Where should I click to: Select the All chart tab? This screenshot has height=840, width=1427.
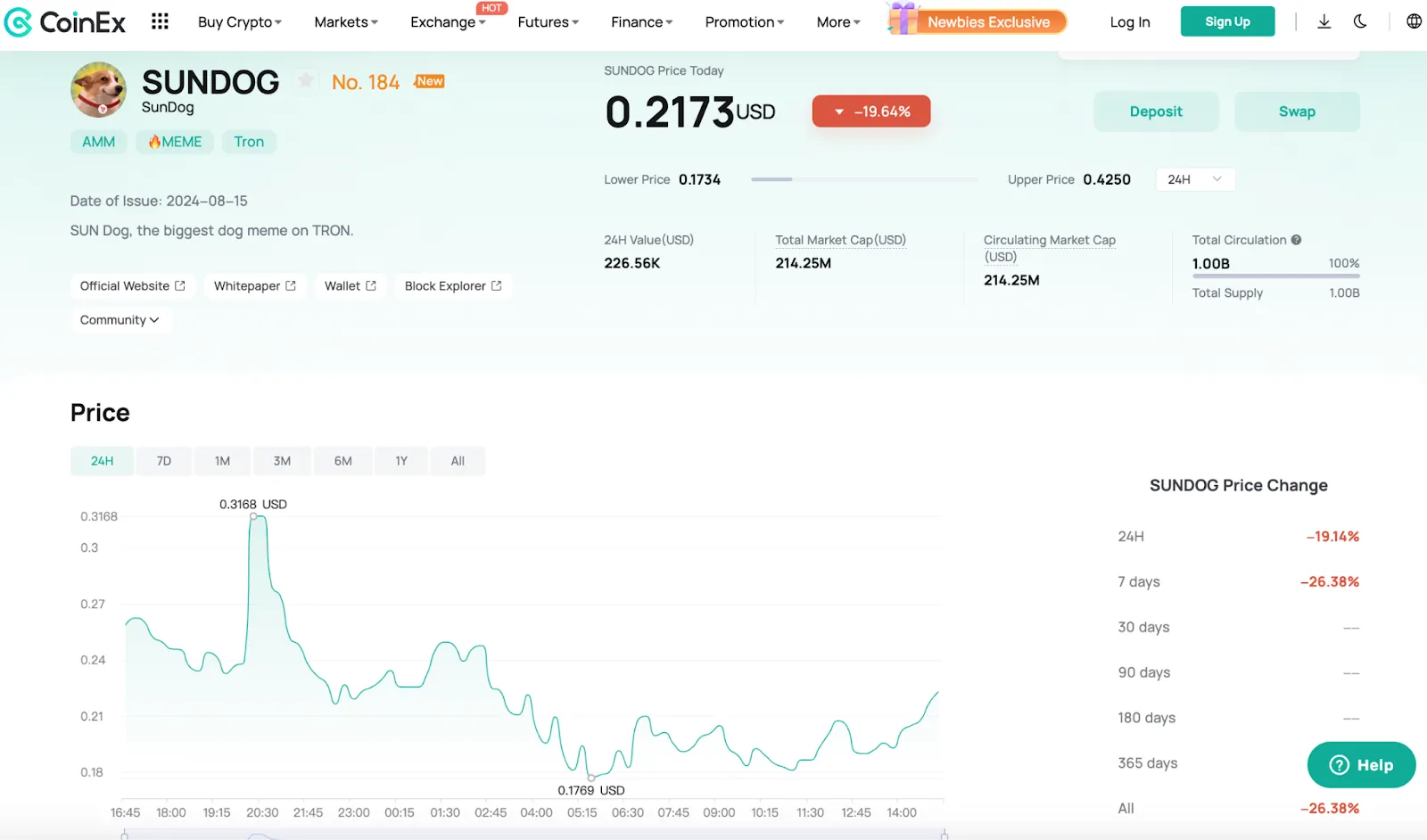click(x=458, y=461)
